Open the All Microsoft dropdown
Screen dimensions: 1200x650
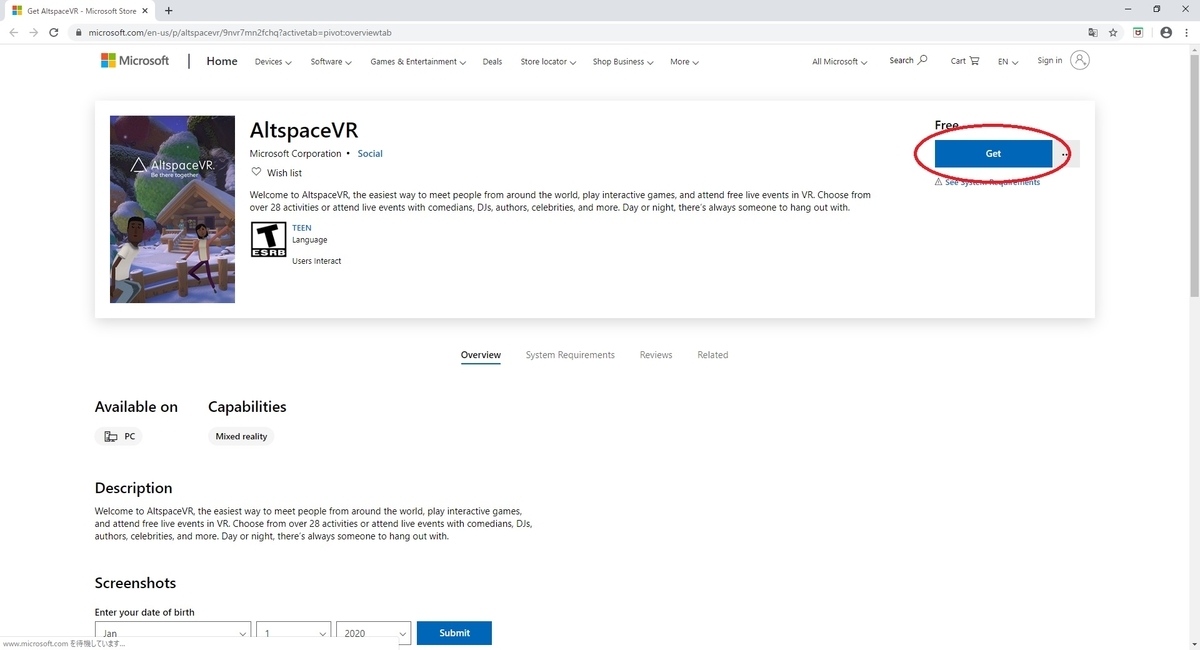tap(839, 61)
